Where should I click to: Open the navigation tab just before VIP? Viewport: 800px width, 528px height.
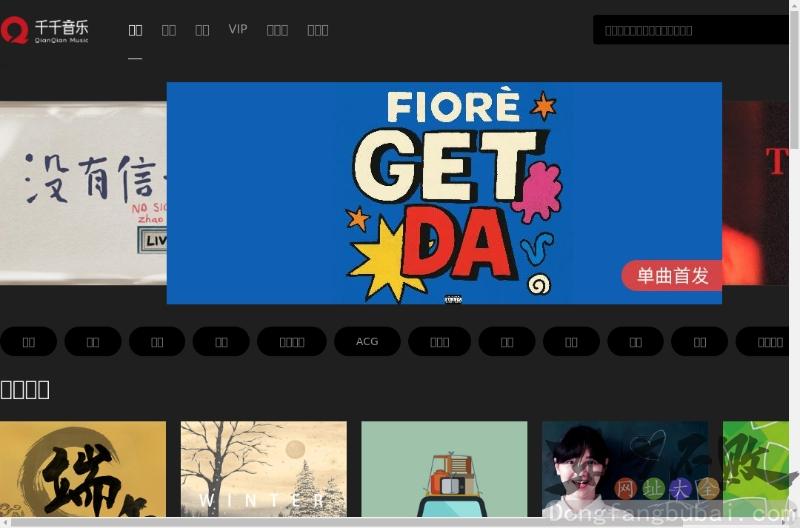point(202,30)
